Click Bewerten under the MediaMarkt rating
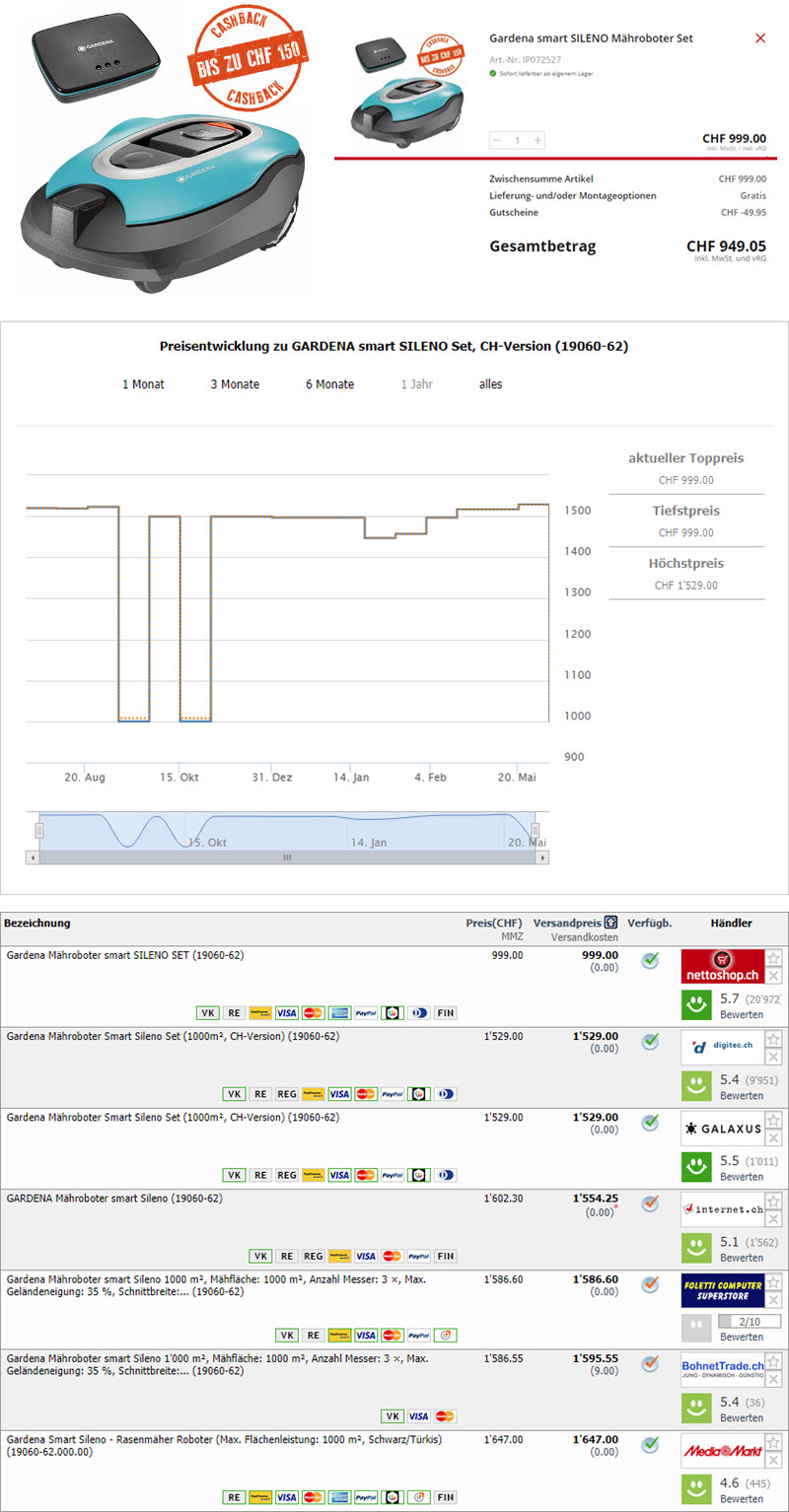 click(x=741, y=1499)
